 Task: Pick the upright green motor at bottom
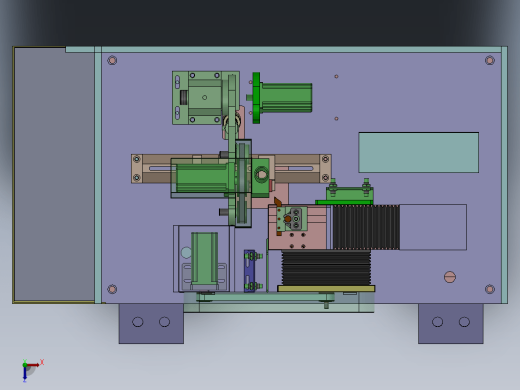tap(204, 261)
